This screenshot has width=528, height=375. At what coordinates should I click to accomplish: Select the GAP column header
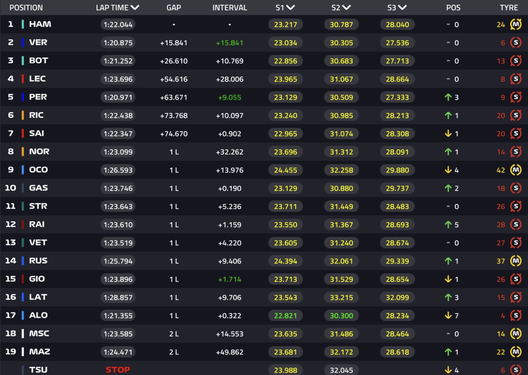coord(174,7)
